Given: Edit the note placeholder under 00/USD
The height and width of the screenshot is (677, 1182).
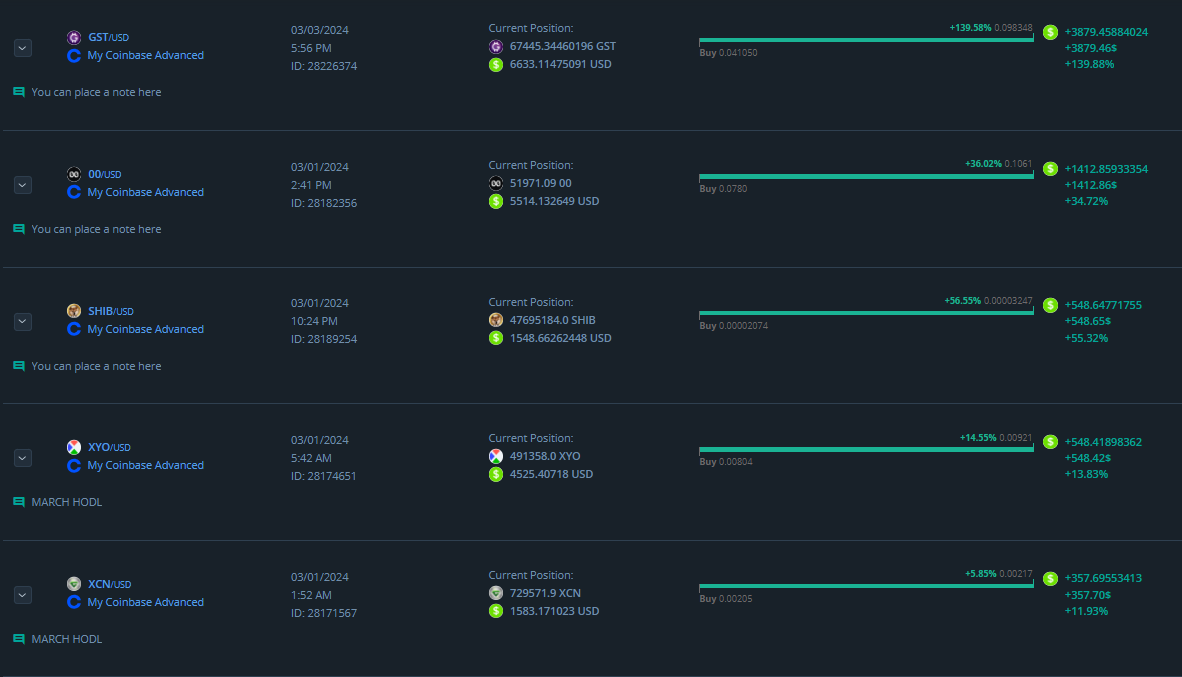Looking at the screenshot, I should pos(96,229).
